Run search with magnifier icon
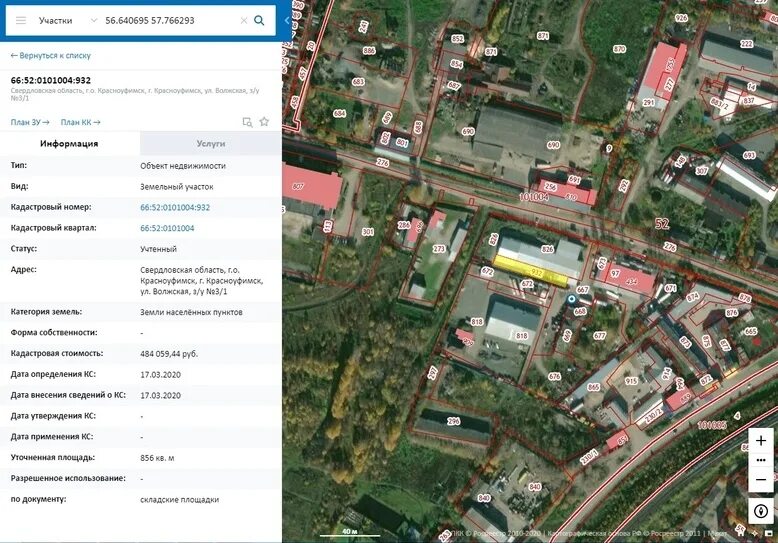Image resolution: width=778 pixels, height=543 pixels. coord(259,20)
